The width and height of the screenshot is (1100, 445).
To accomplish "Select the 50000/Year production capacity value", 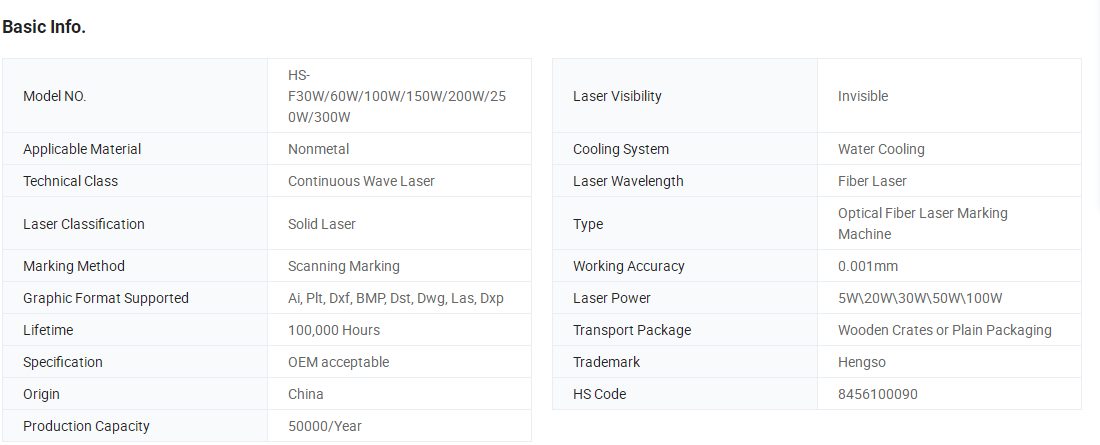I will [325, 426].
